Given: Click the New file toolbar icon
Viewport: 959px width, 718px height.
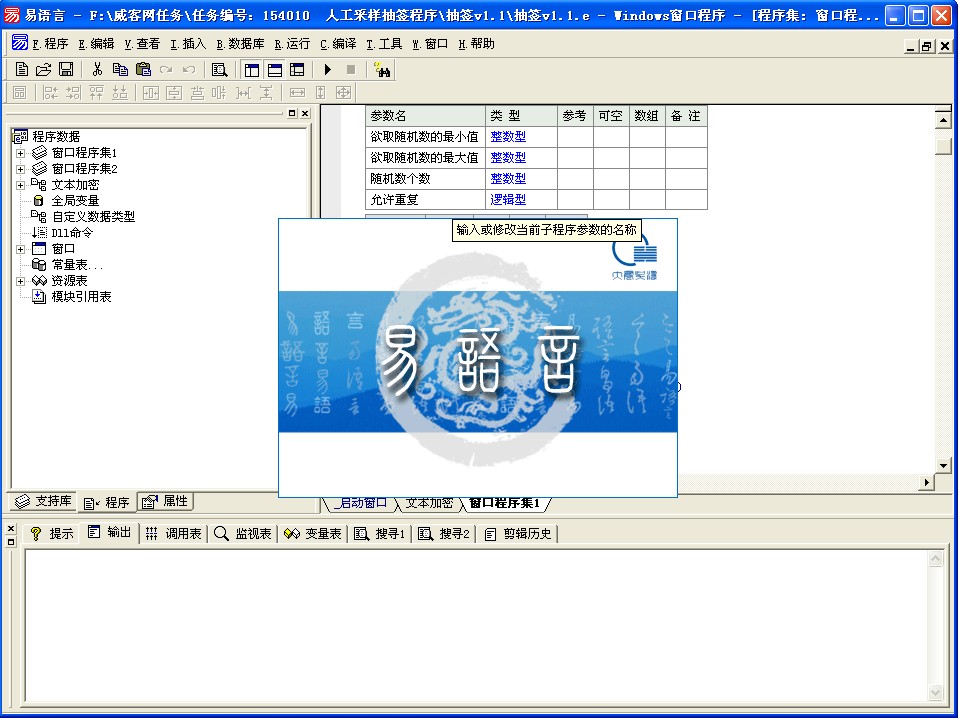Looking at the screenshot, I should coord(22,70).
